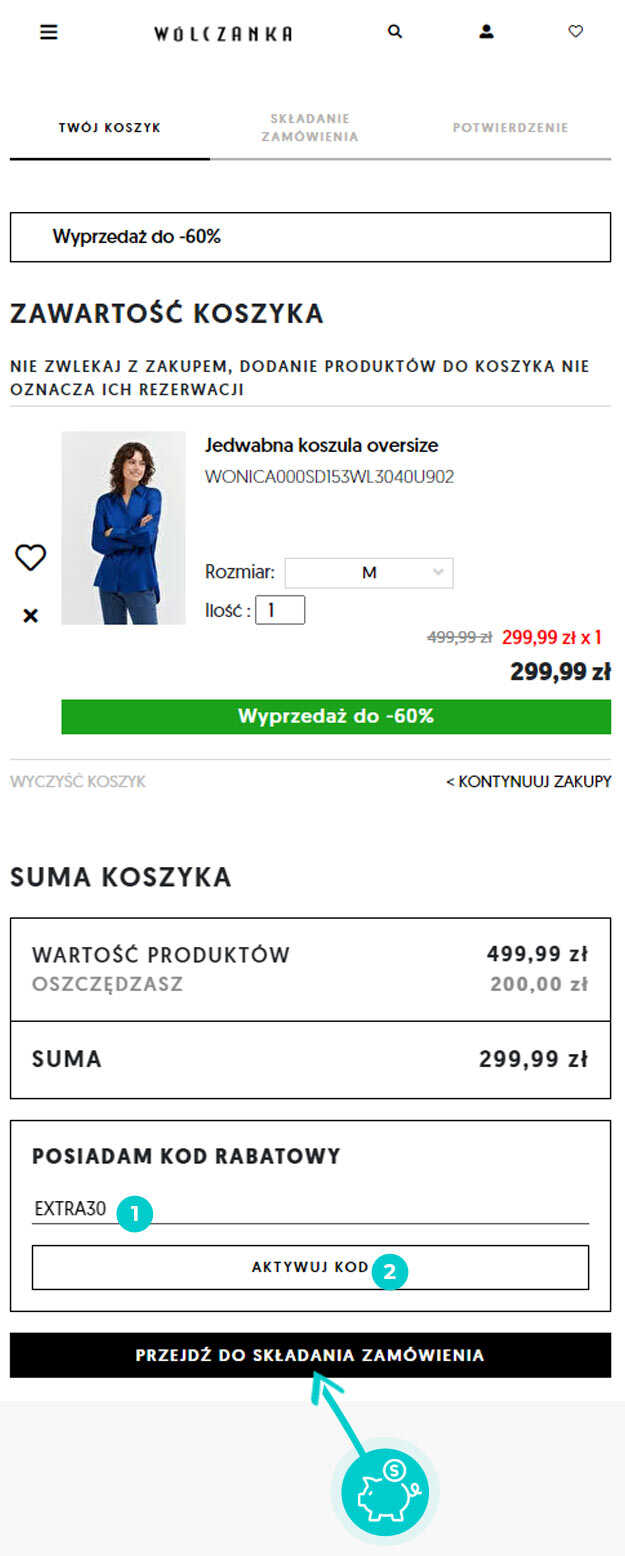This screenshot has width=625, height=1556.
Task: Open the blue silk shirt thumbnail
Action: click(x=123, y=528)
